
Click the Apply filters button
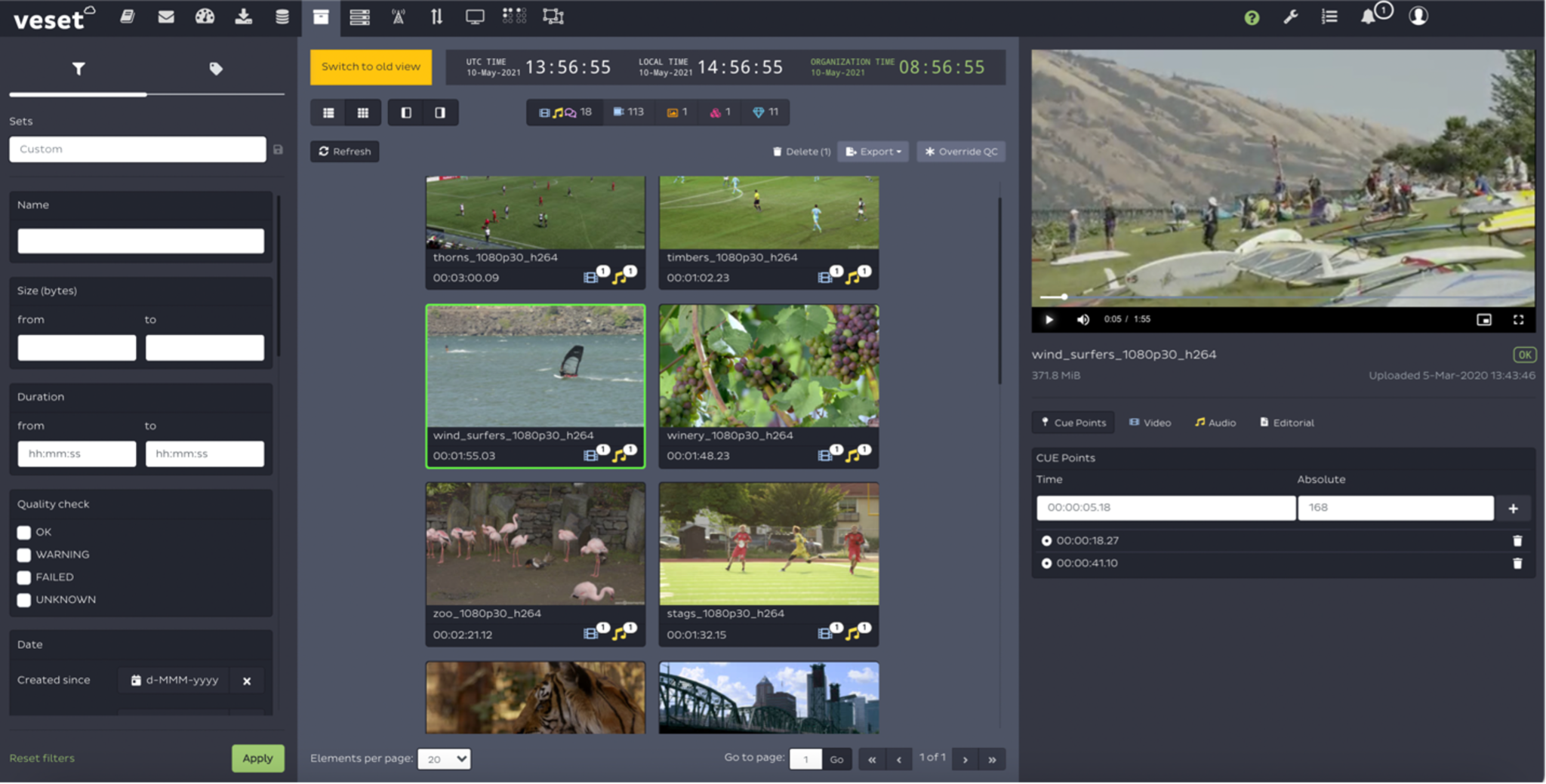pos(257,758)
